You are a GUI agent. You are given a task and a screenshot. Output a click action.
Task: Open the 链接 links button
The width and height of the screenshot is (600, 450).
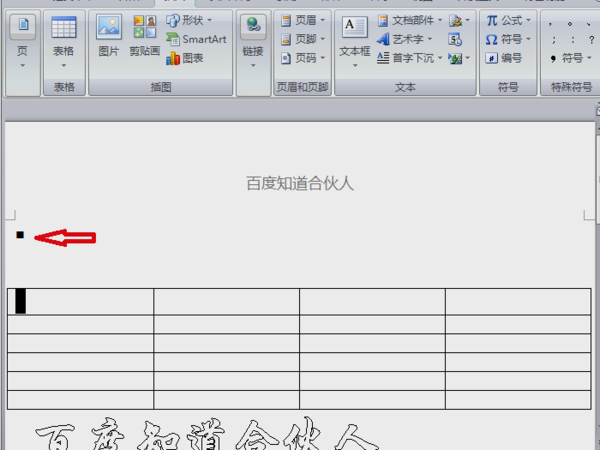pyautogui.click(x=253, y=41)
